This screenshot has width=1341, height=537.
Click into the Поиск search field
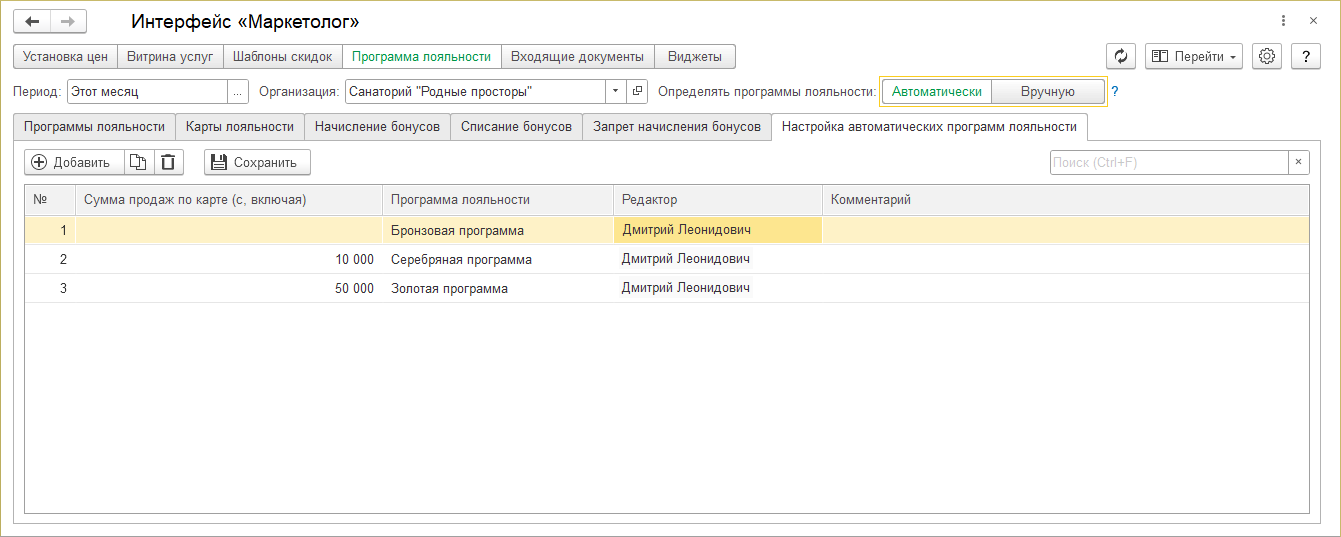[1167, 162]
